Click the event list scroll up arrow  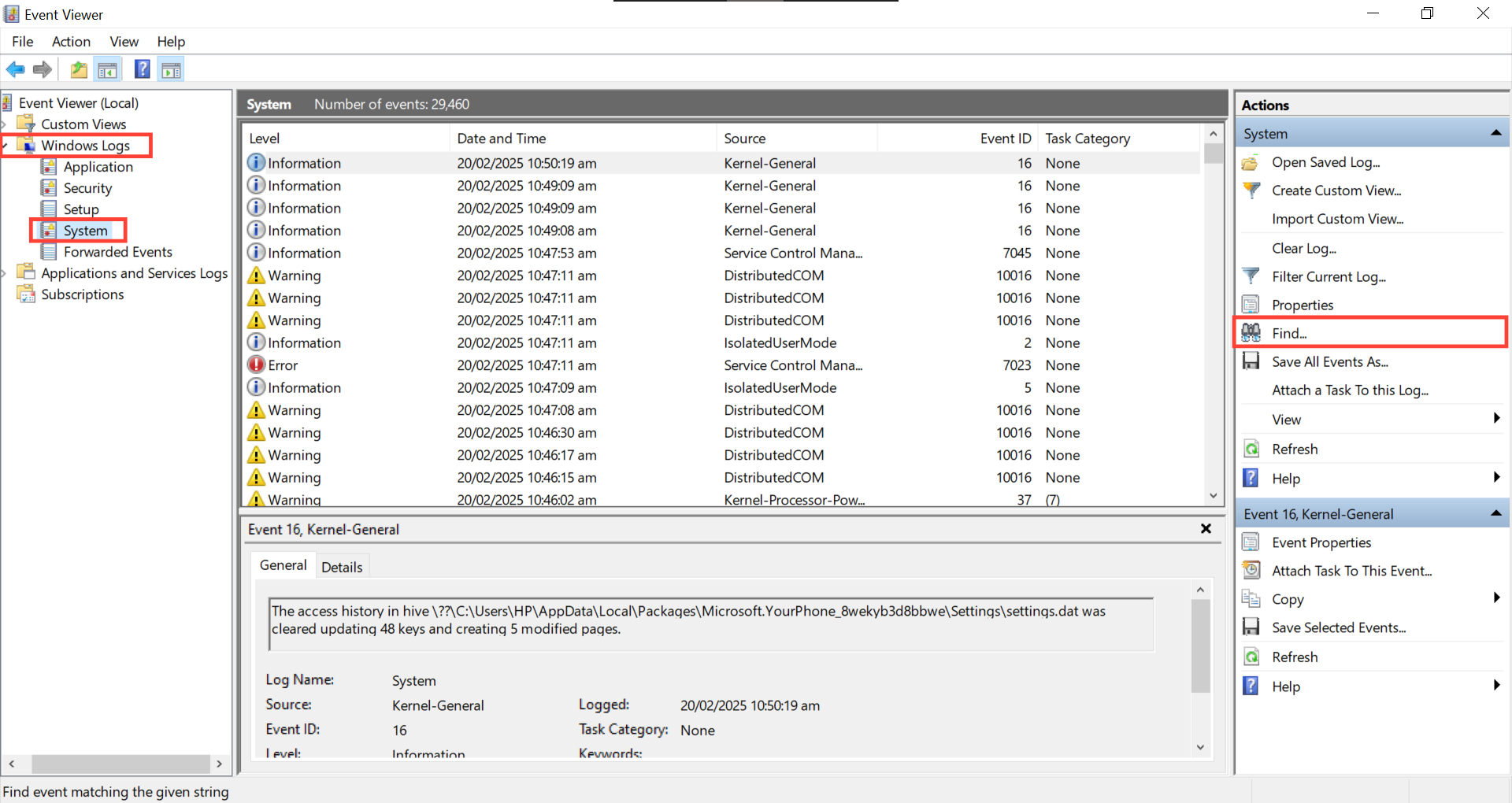click(x=1214, y=134)
